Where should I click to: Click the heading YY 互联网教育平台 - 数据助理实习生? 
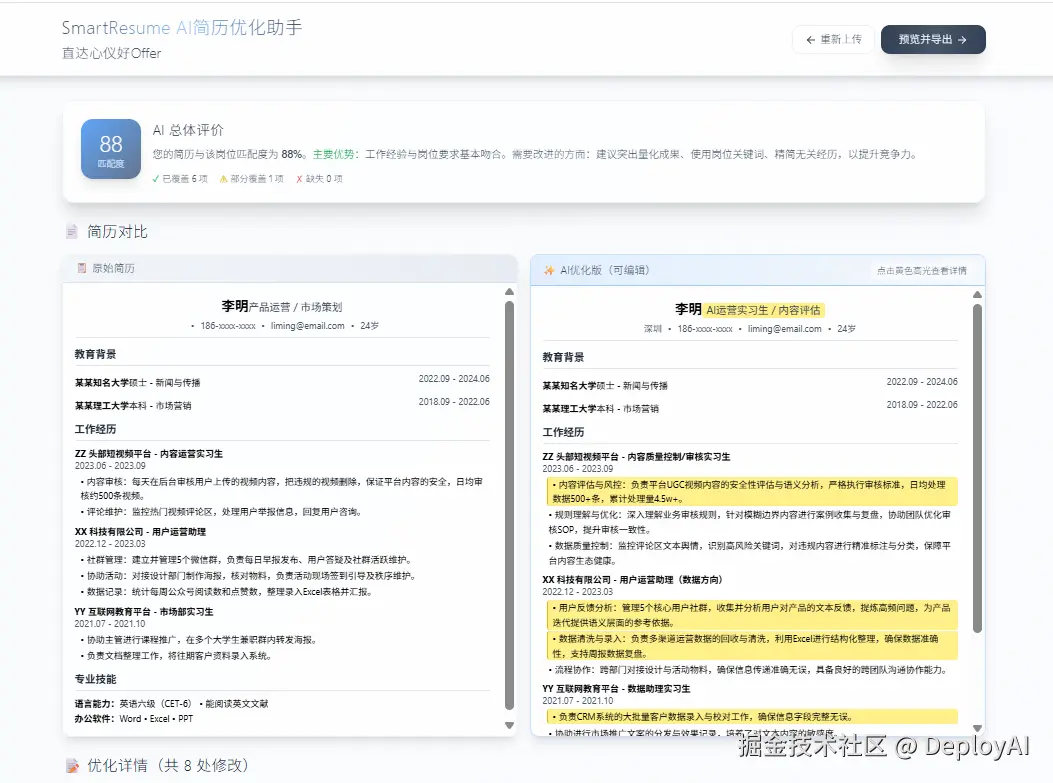[616, 689]
